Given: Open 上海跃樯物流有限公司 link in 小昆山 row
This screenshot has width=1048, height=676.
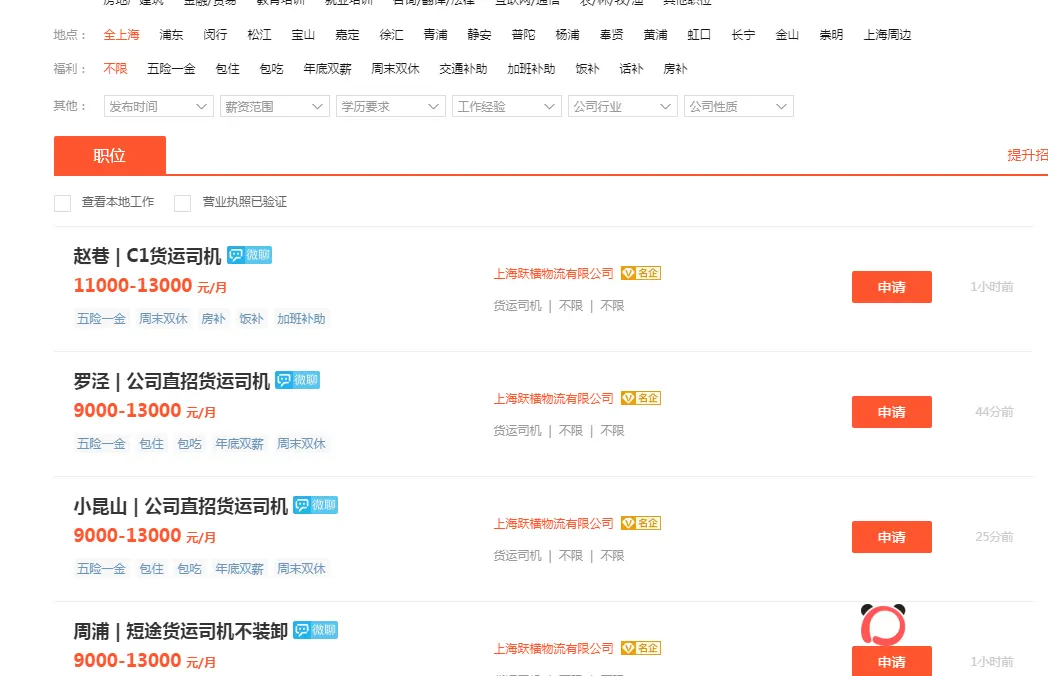Looking at the screenshot, I should click(553, 524).
